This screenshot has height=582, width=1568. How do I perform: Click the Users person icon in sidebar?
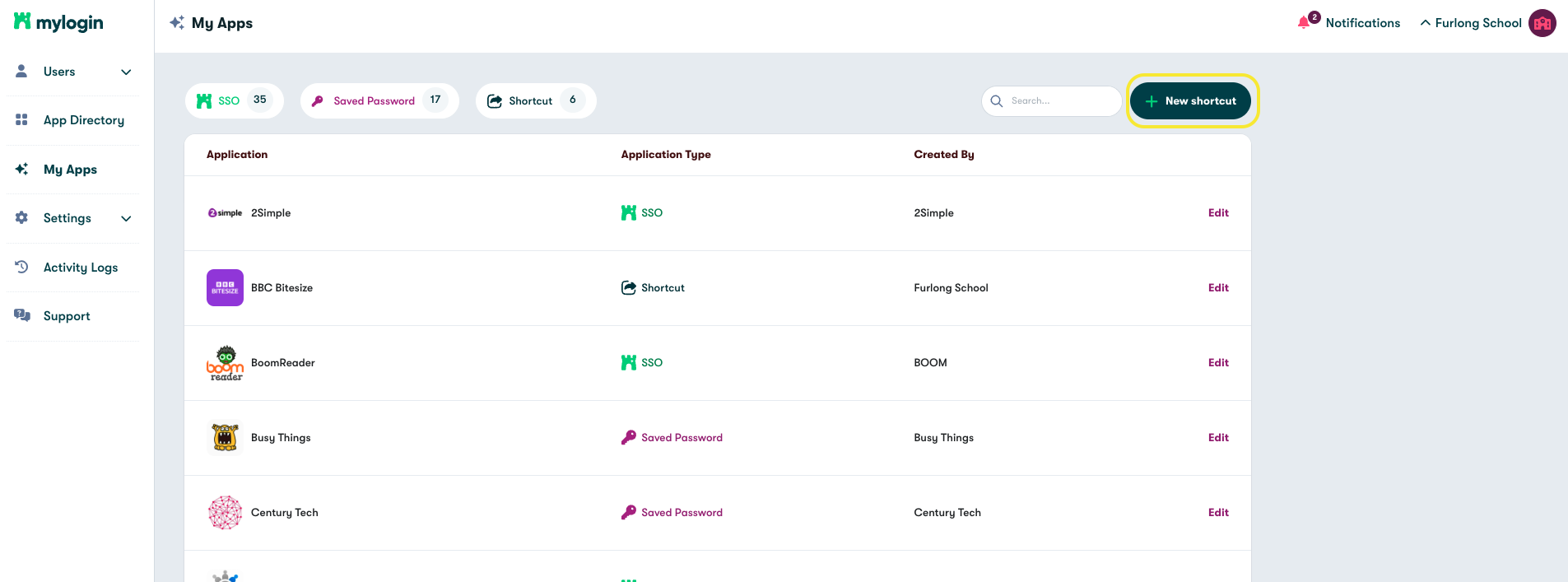(x=22, y=71)
